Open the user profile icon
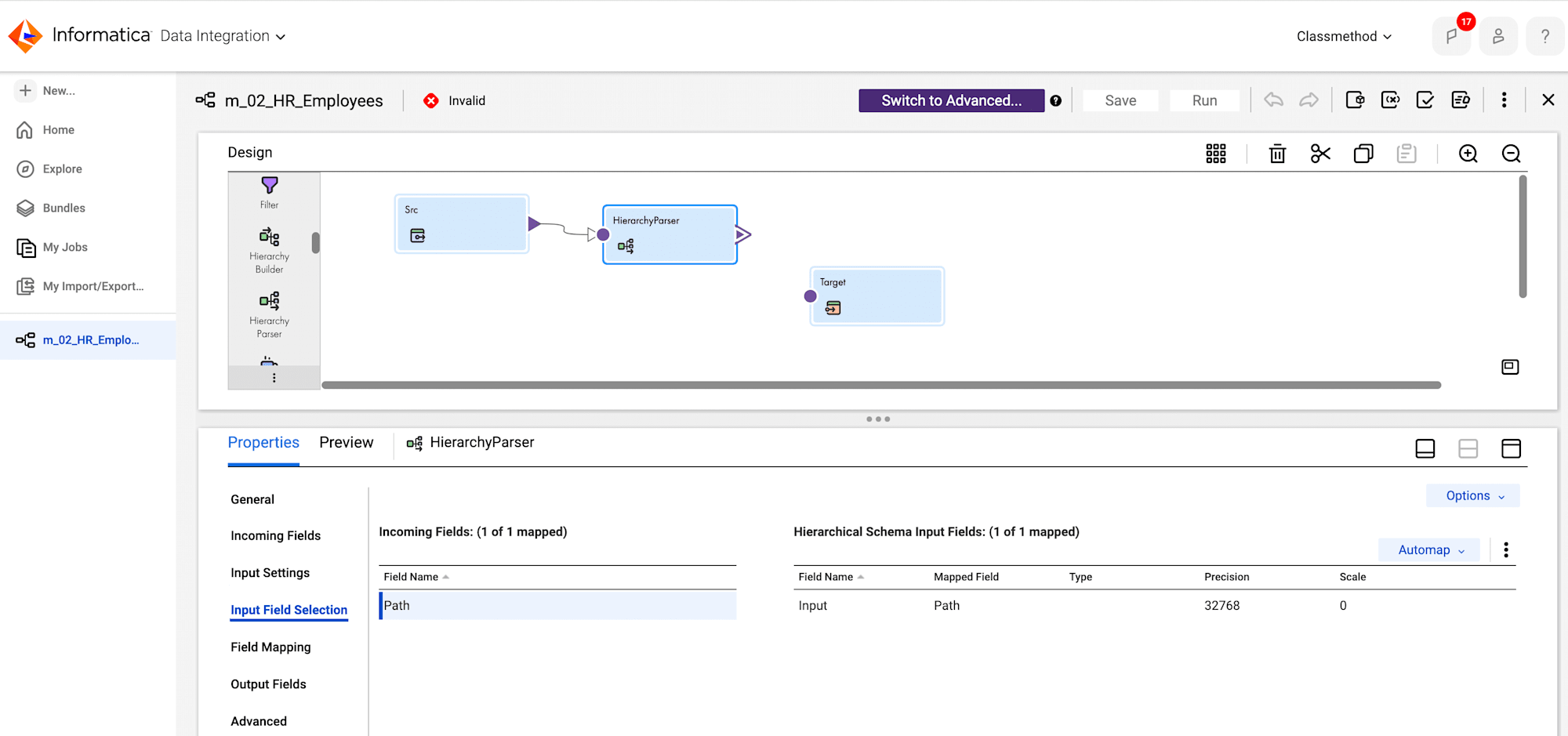 1498,36
